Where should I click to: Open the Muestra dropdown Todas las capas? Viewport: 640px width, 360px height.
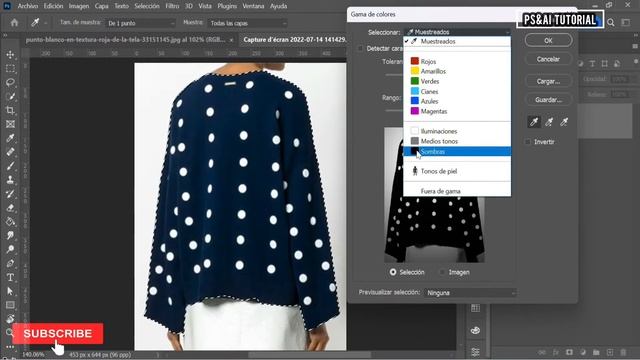247,23
